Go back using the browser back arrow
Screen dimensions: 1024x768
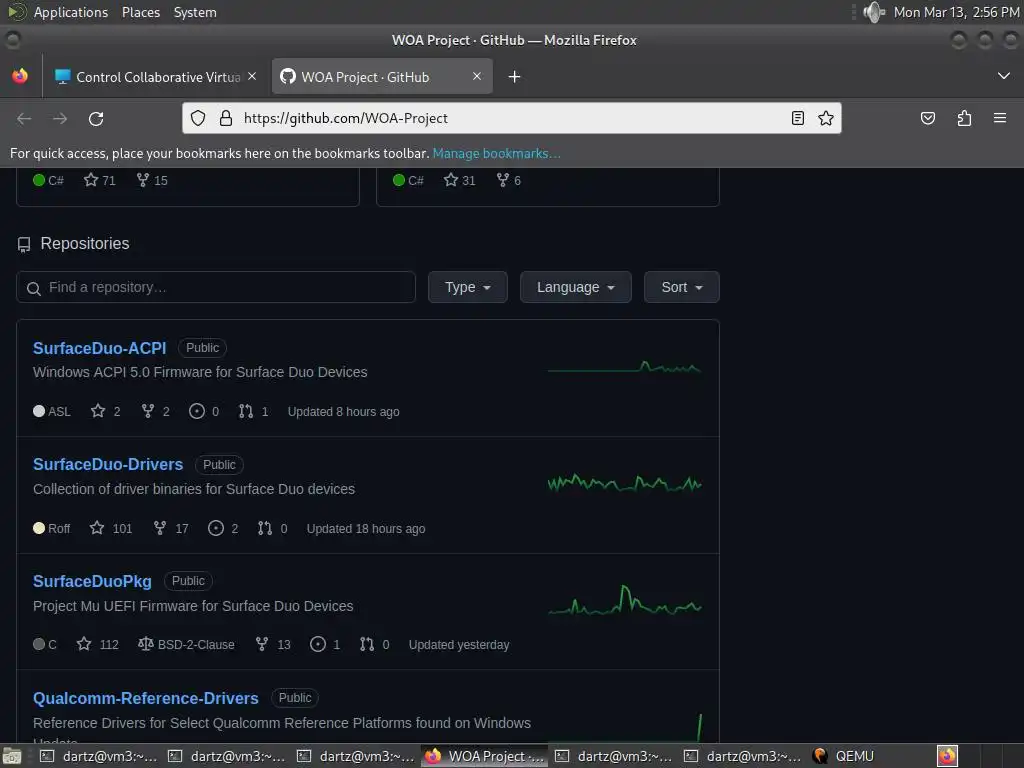[24, 118]
